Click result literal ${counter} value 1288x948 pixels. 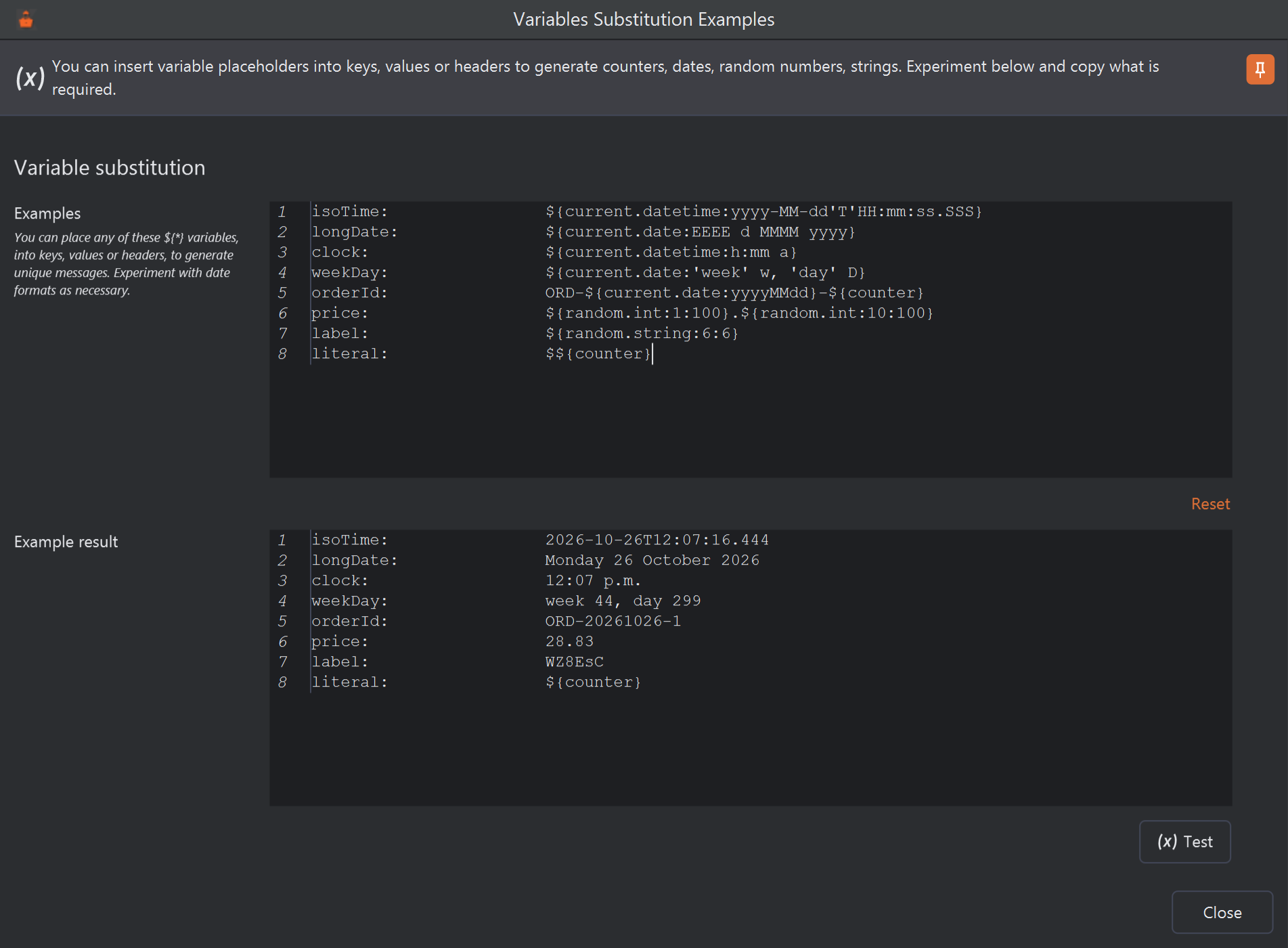(x=593, y=682)
